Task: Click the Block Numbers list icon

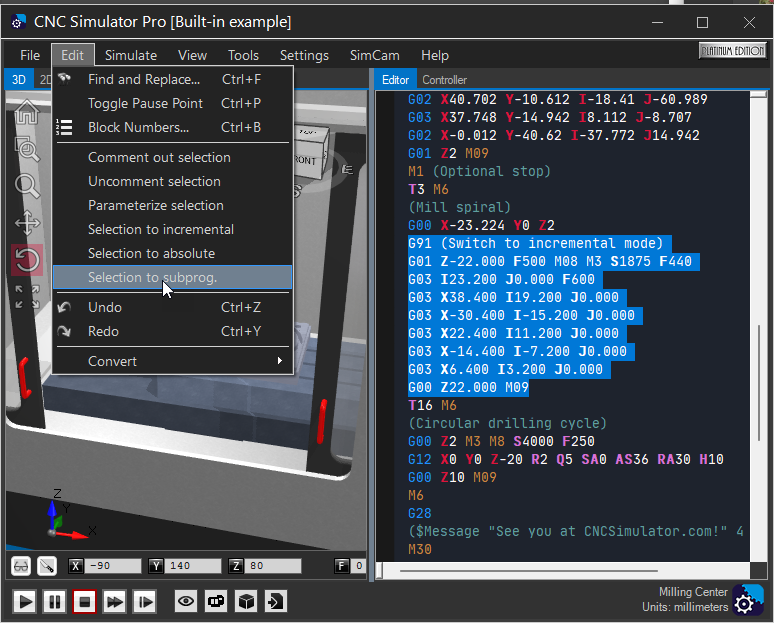Action: pyautogui.click(x=64, y=127)
